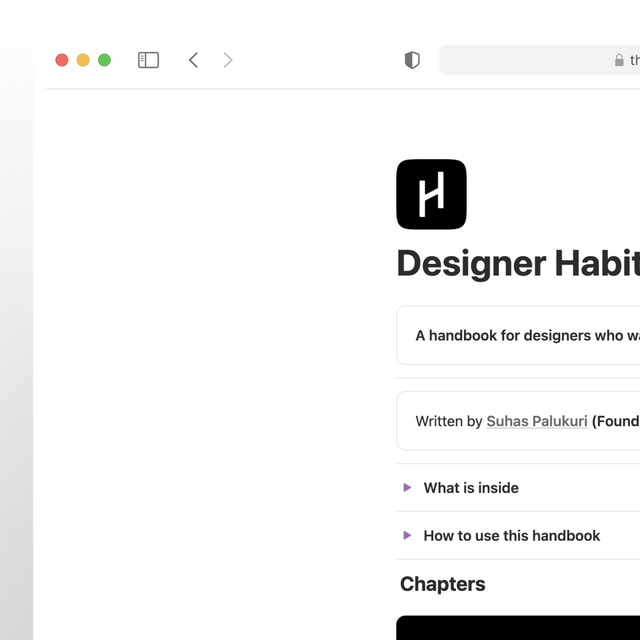Click the lock icon in address bar

619,60
